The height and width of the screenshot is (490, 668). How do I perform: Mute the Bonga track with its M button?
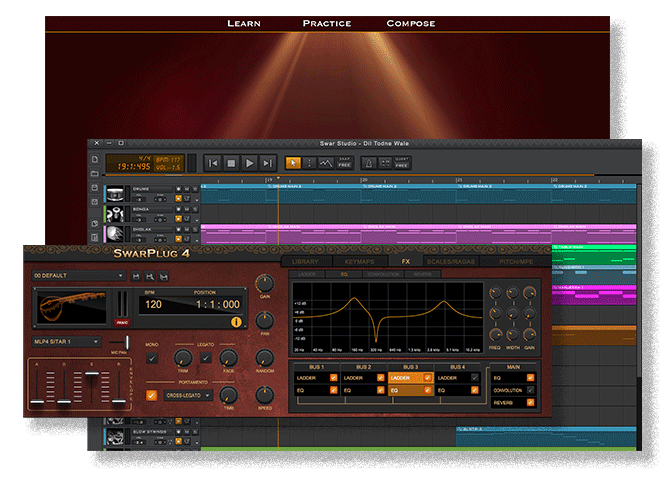(x=187, y=209)
